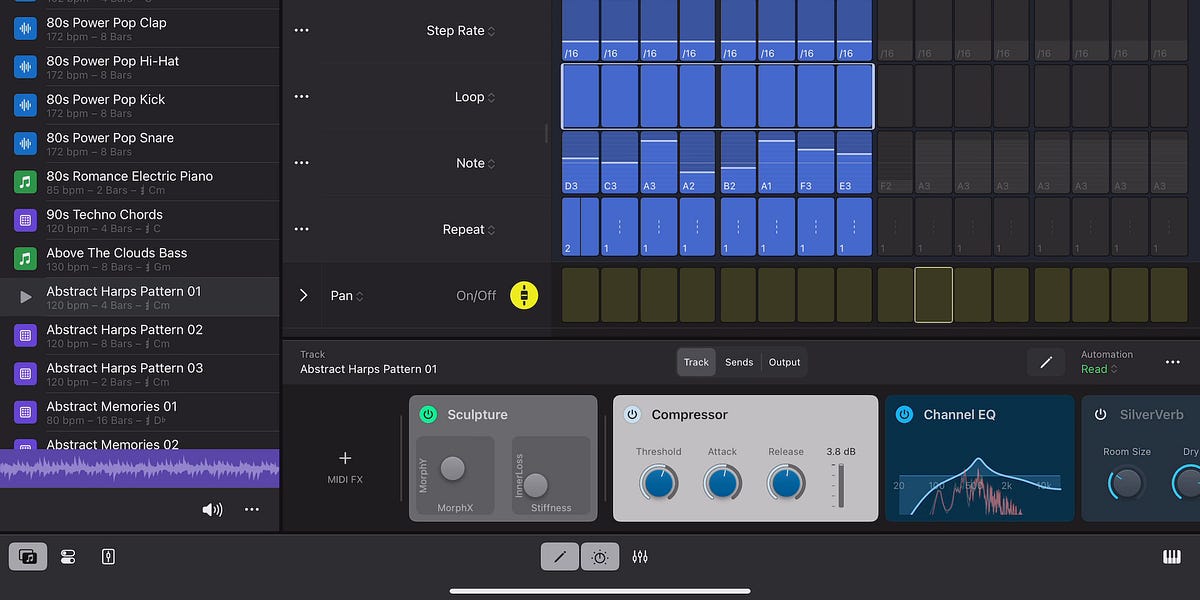
Task: Click the Sculpture Stiffness pad
Action: 550,475
